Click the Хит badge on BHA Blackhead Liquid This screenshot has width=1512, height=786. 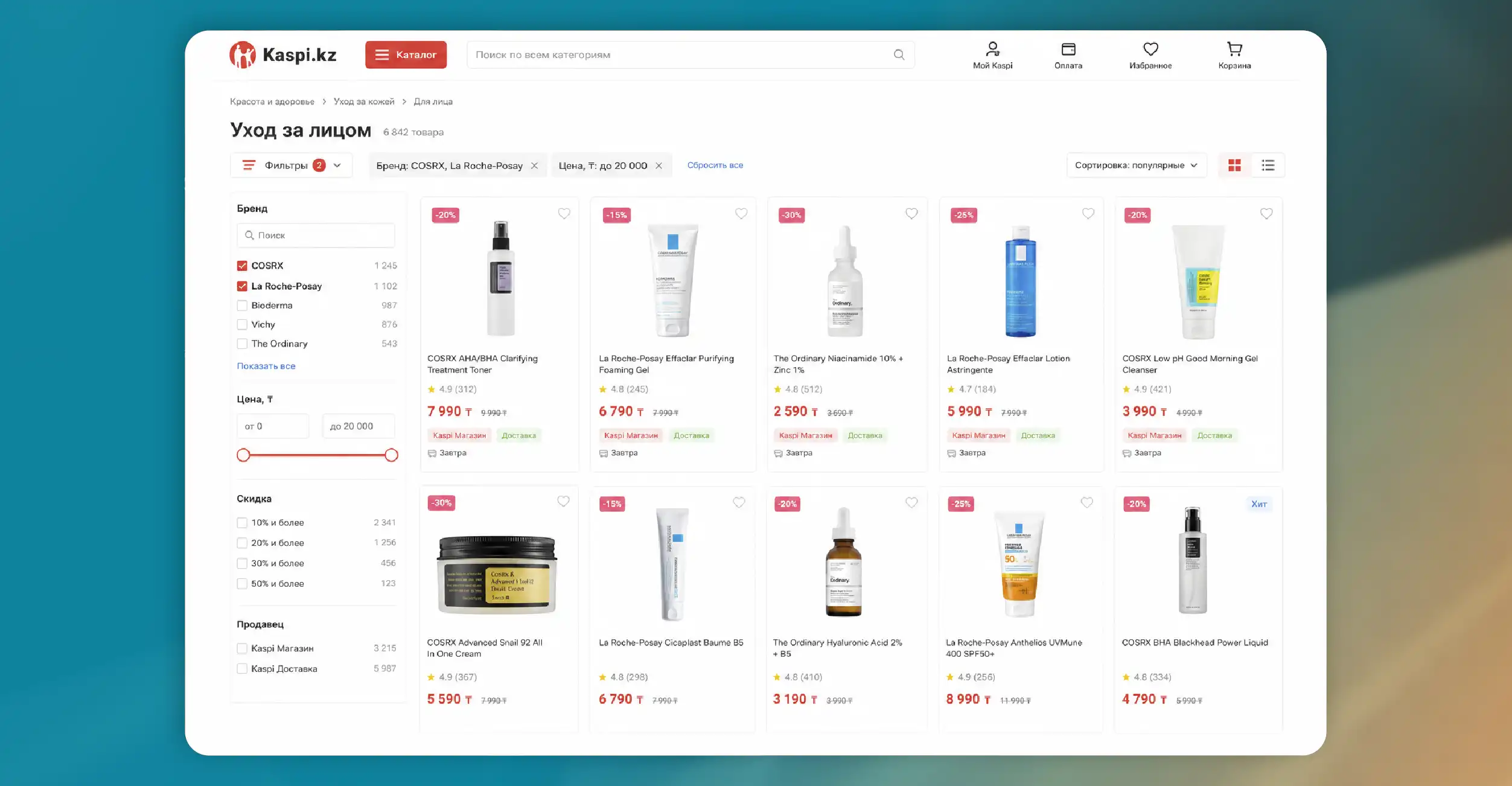pos(1258,504)
